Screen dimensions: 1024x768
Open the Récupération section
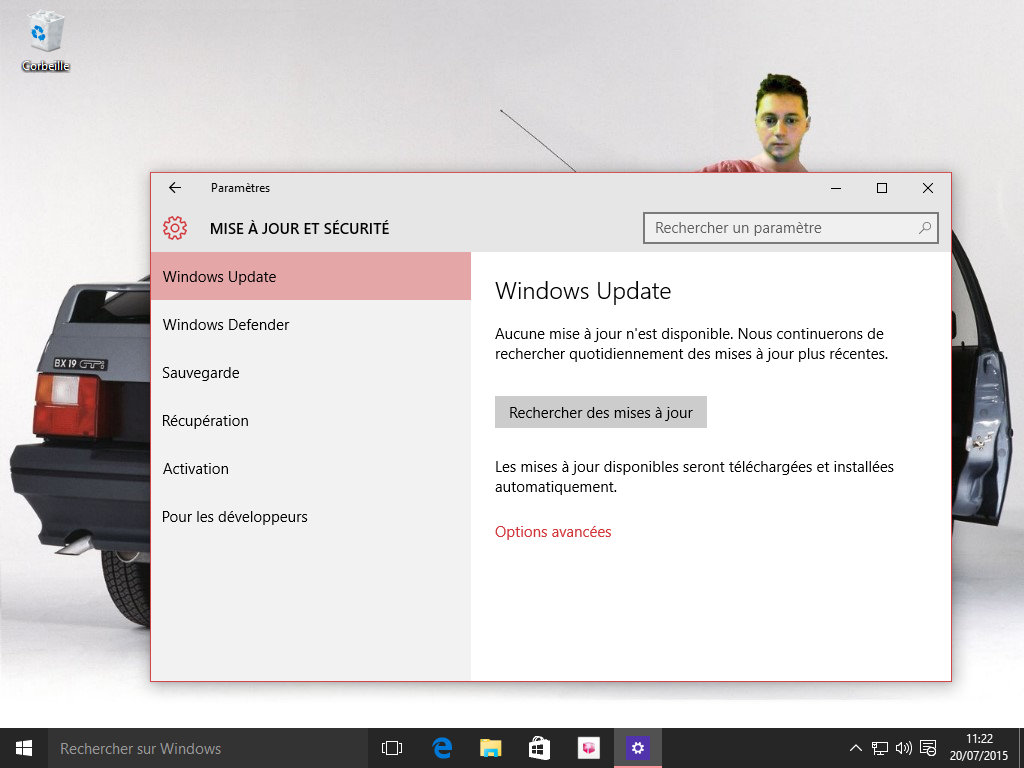tap(205, 421)
